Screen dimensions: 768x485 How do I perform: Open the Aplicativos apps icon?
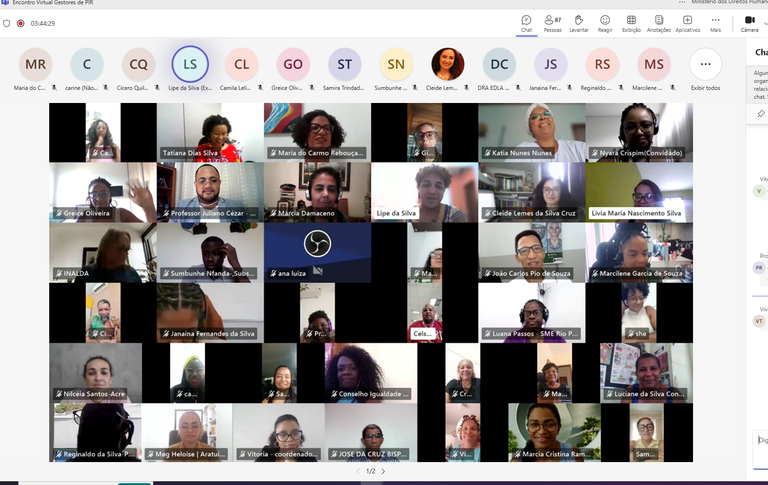[x=688, y=23]
